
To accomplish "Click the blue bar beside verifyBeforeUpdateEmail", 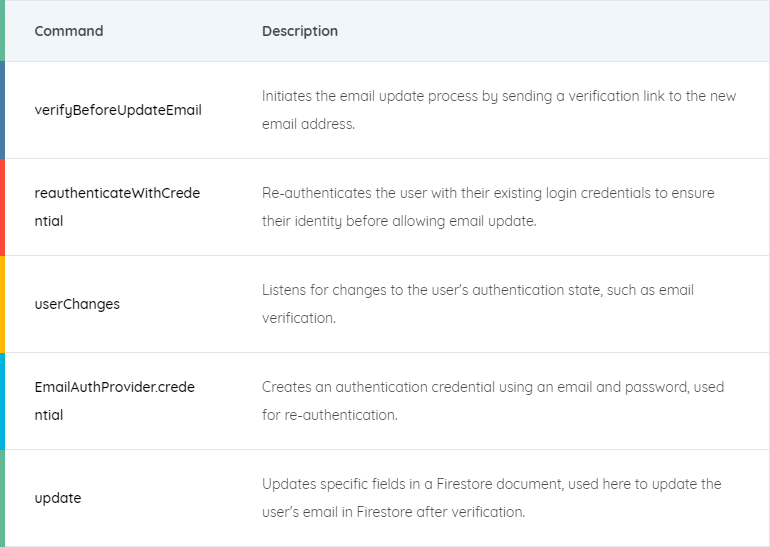I will pos(2,110).
